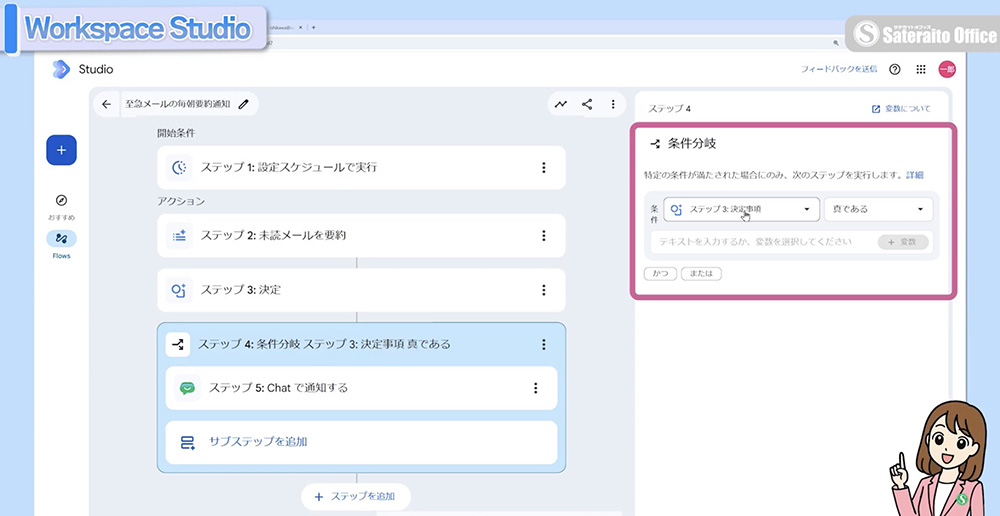
Task: Open a new browser tab with plus
Action: [x=313, y=27]
